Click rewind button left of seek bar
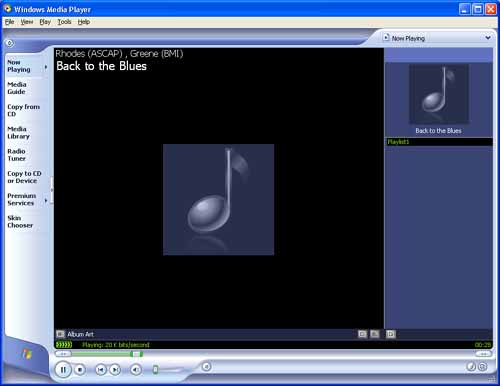This screenshot has height=386, width=500. (63, 354)
